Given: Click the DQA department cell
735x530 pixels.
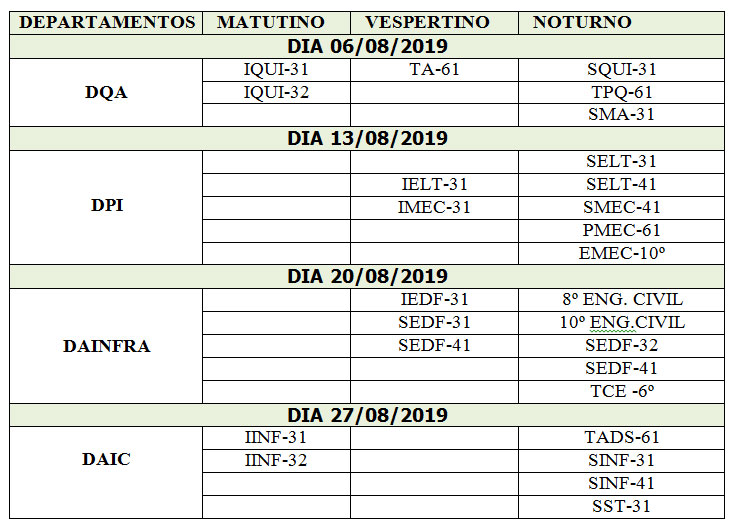Looking at the screenshot, I should tap(107, 92).
